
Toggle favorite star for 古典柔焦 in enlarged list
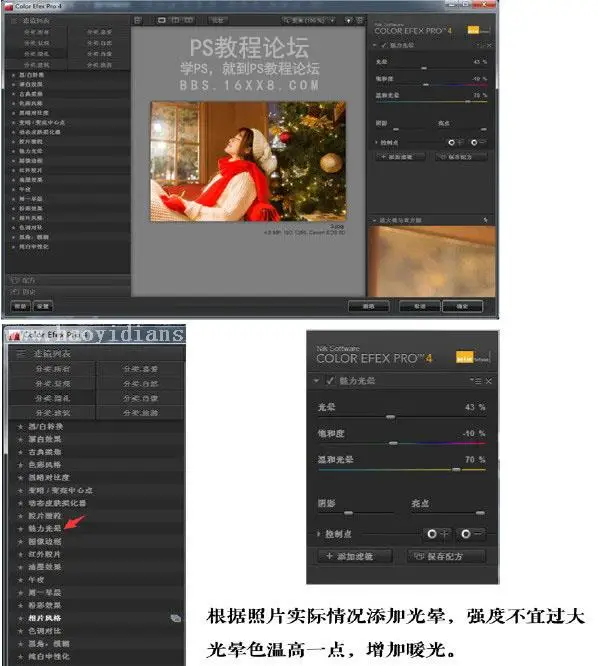20,452
